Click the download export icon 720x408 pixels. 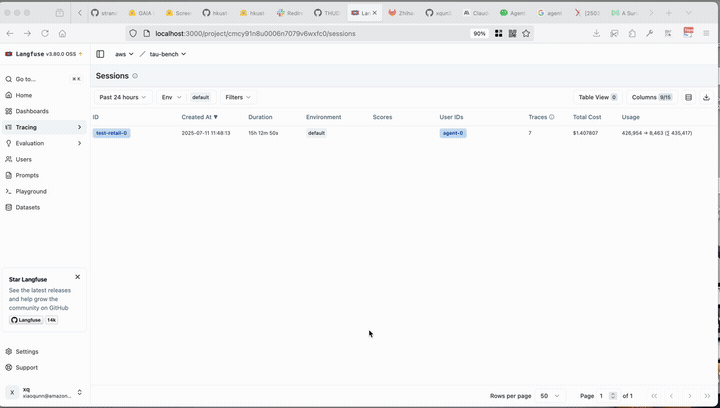[706, 97]
